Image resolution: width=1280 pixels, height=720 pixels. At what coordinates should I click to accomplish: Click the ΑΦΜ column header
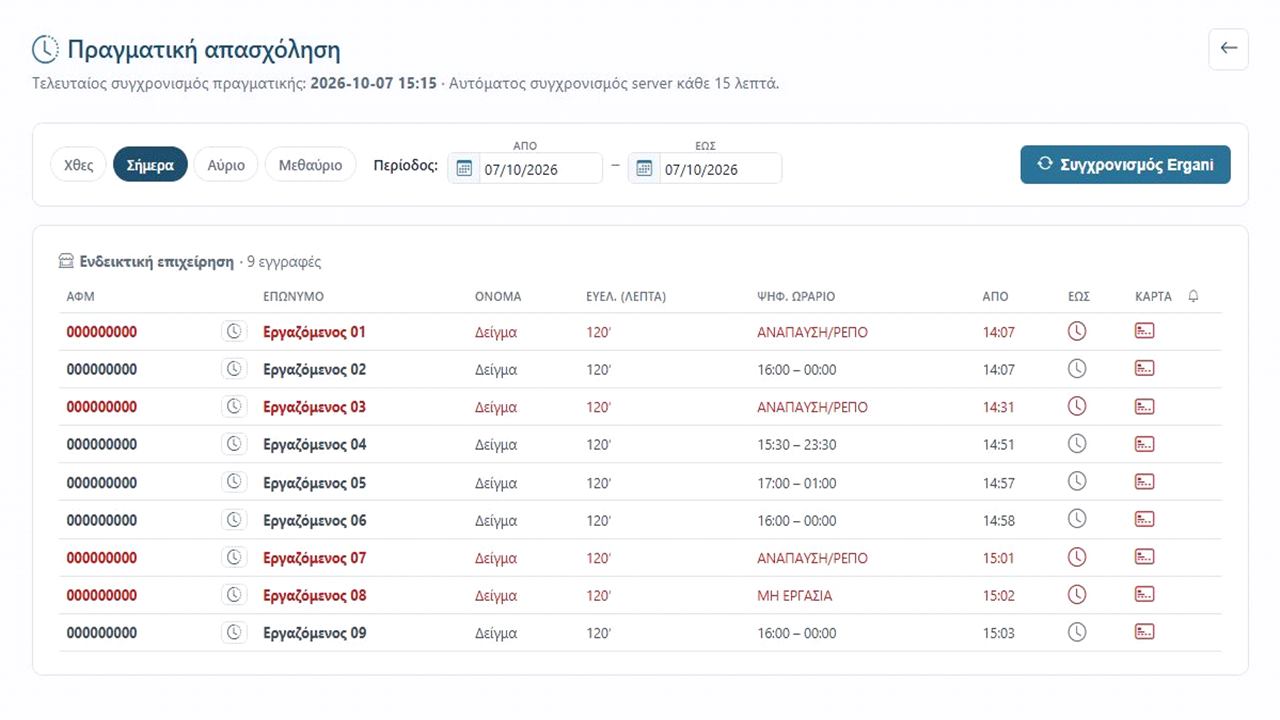pos(81,297)
